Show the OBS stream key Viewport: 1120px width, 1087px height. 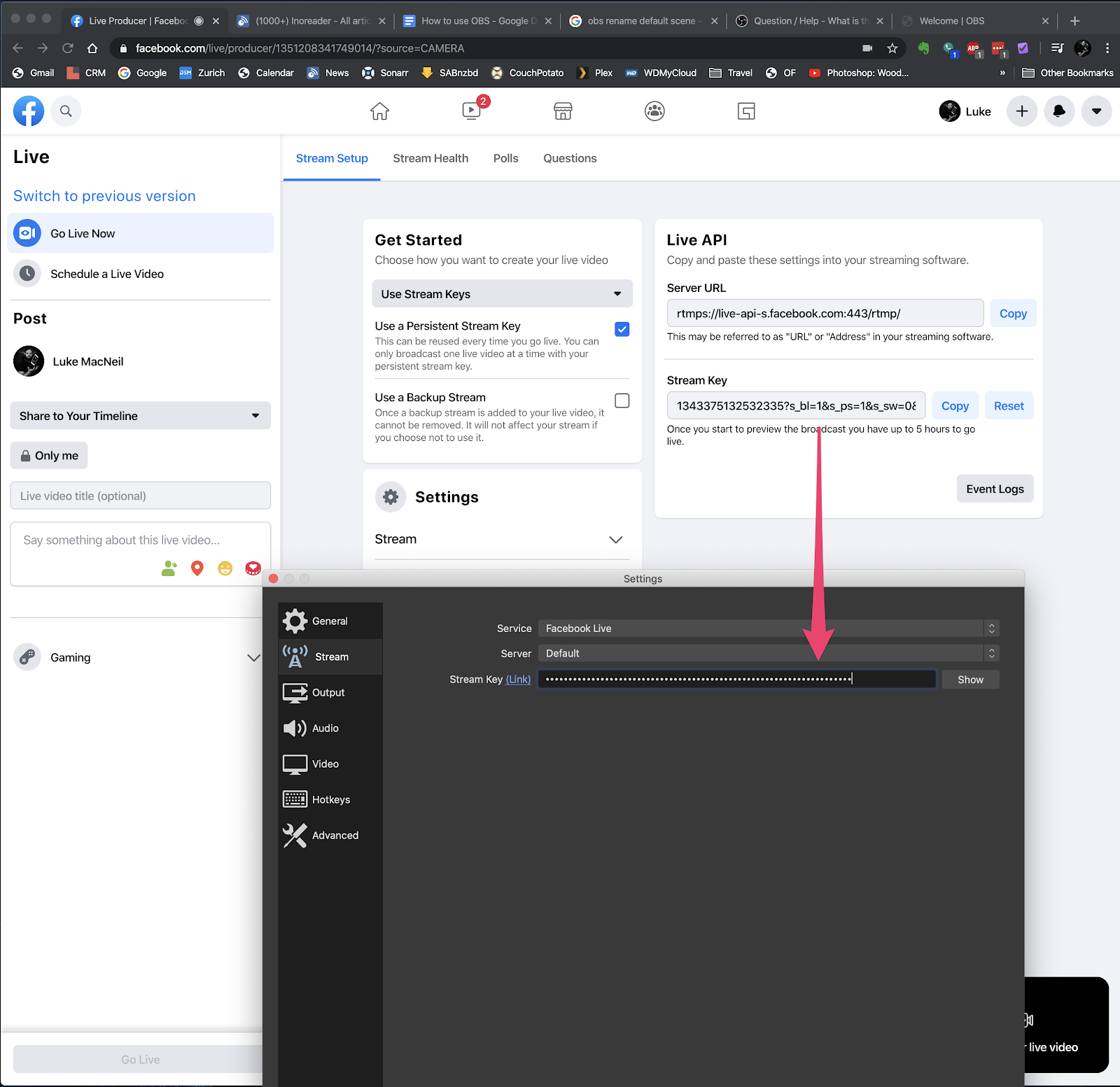(x=970, y=680)
